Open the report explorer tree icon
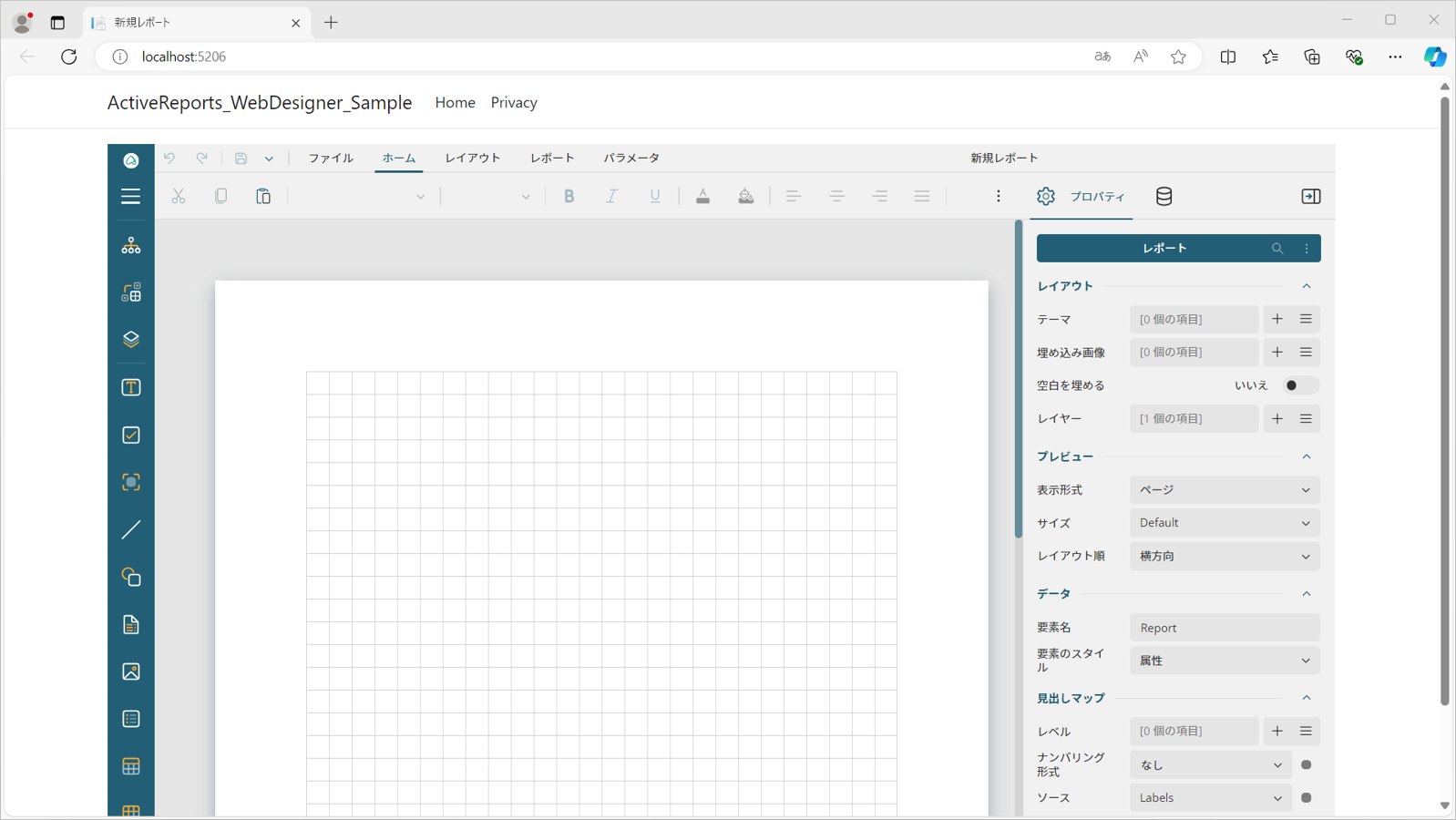1456x820 pixels. 130,245
